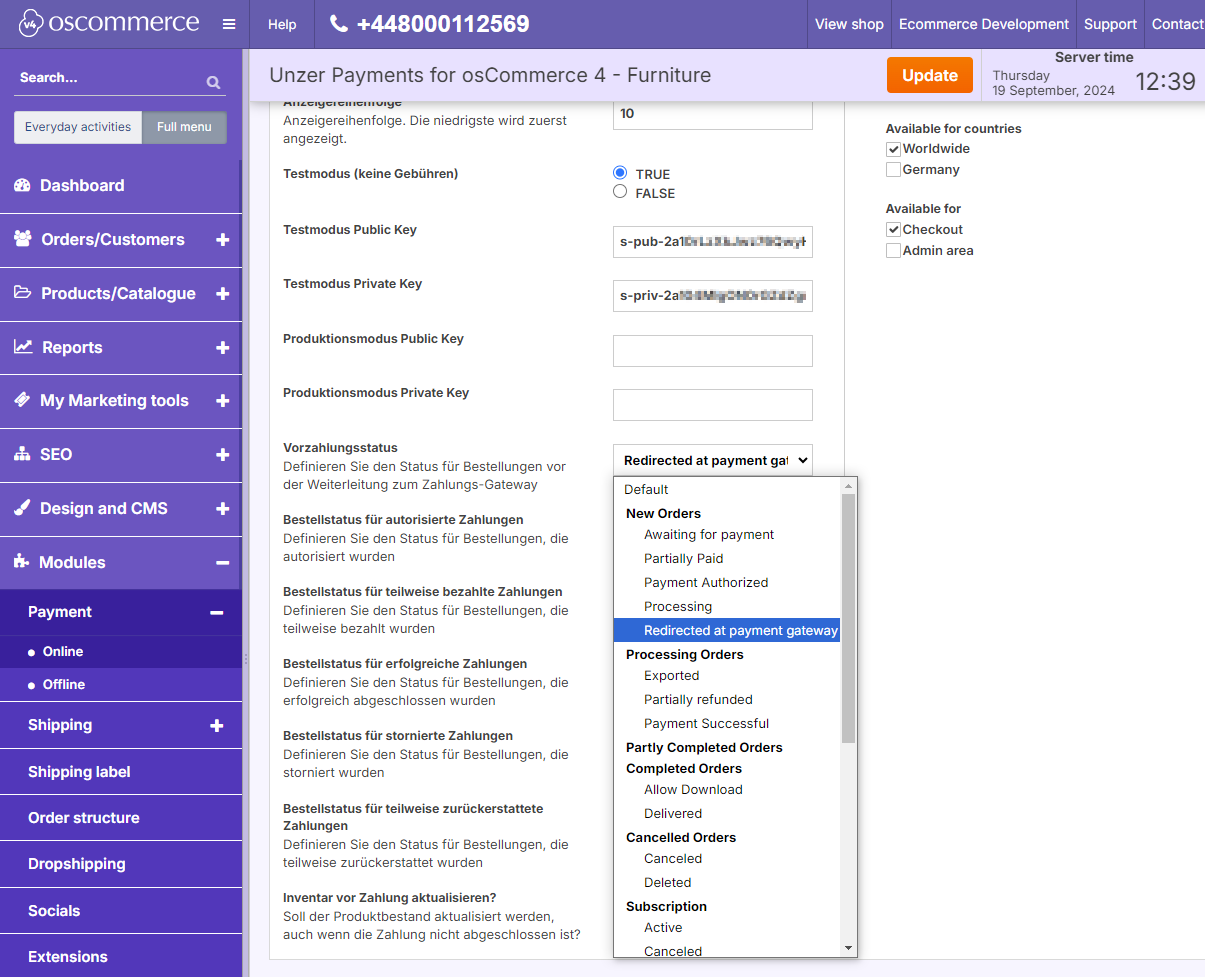Click the Products/Catalogue folder icon
Image resolution: width=1205 pixels, height=977 pixels.
click(22, 293)
